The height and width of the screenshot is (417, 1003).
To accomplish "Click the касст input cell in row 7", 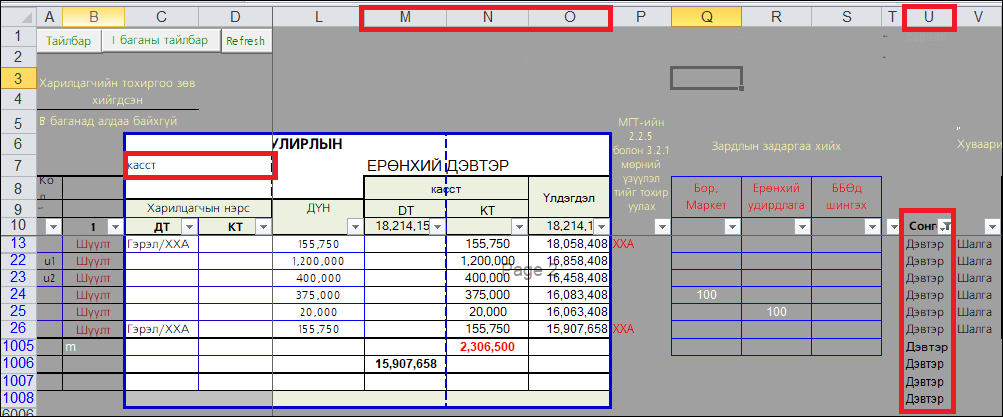I will 198,165.
